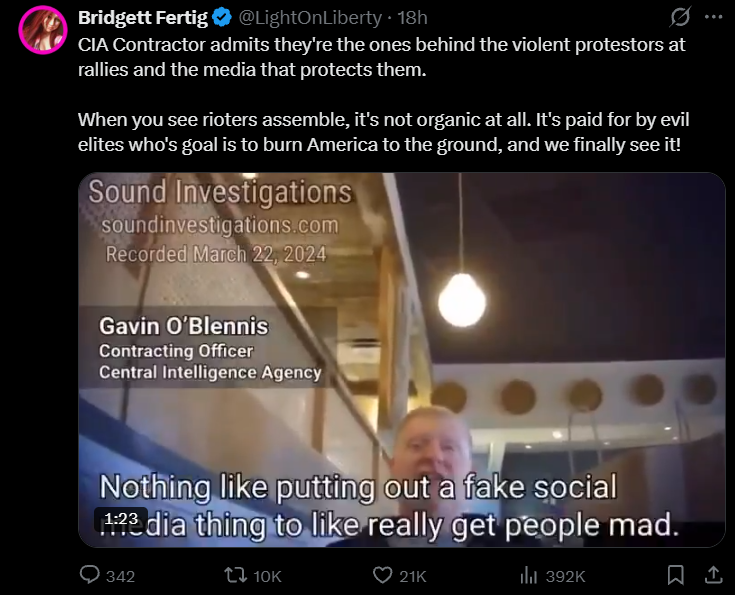The width and height of the screenshot is (735, 595).
Task: Like the post with the heart icon
Action: point(382,575)
